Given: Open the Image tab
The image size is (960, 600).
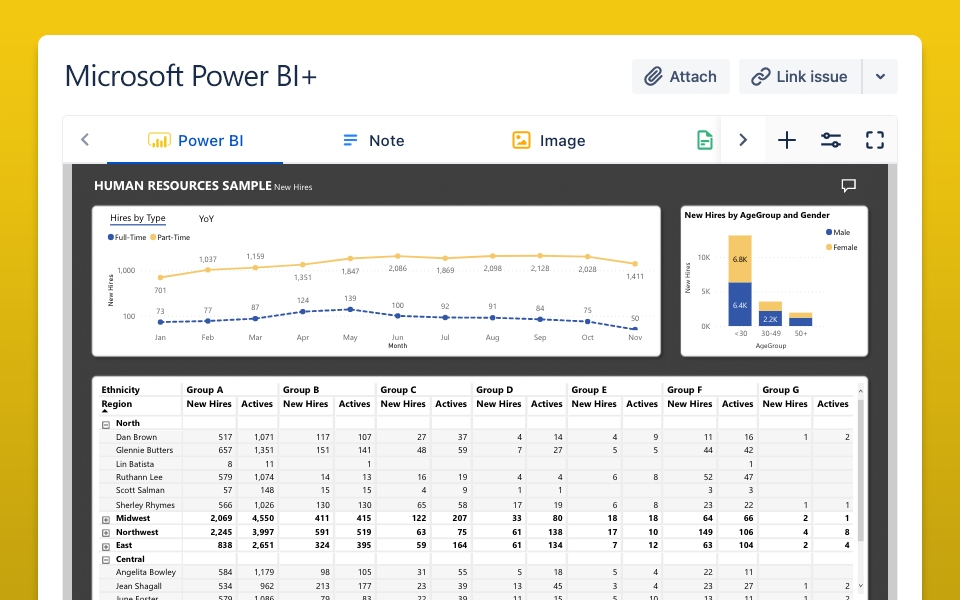Looking at the screenshot, I should click(549, 140).
